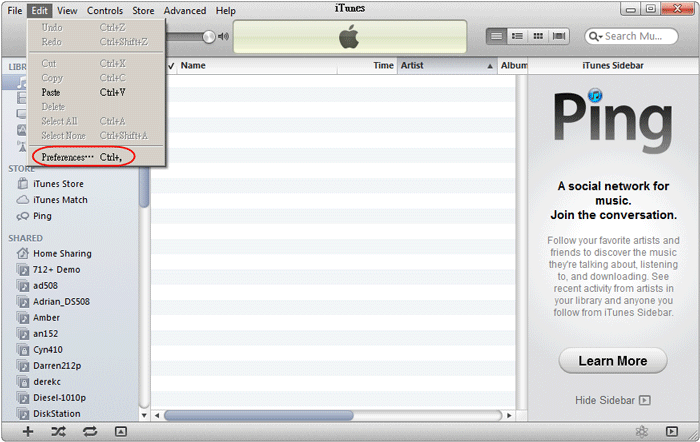Image resolution: width=700 pixels, height=442 pixels.
Task: Click the Amber shared library icon
Action: [22, 318]
